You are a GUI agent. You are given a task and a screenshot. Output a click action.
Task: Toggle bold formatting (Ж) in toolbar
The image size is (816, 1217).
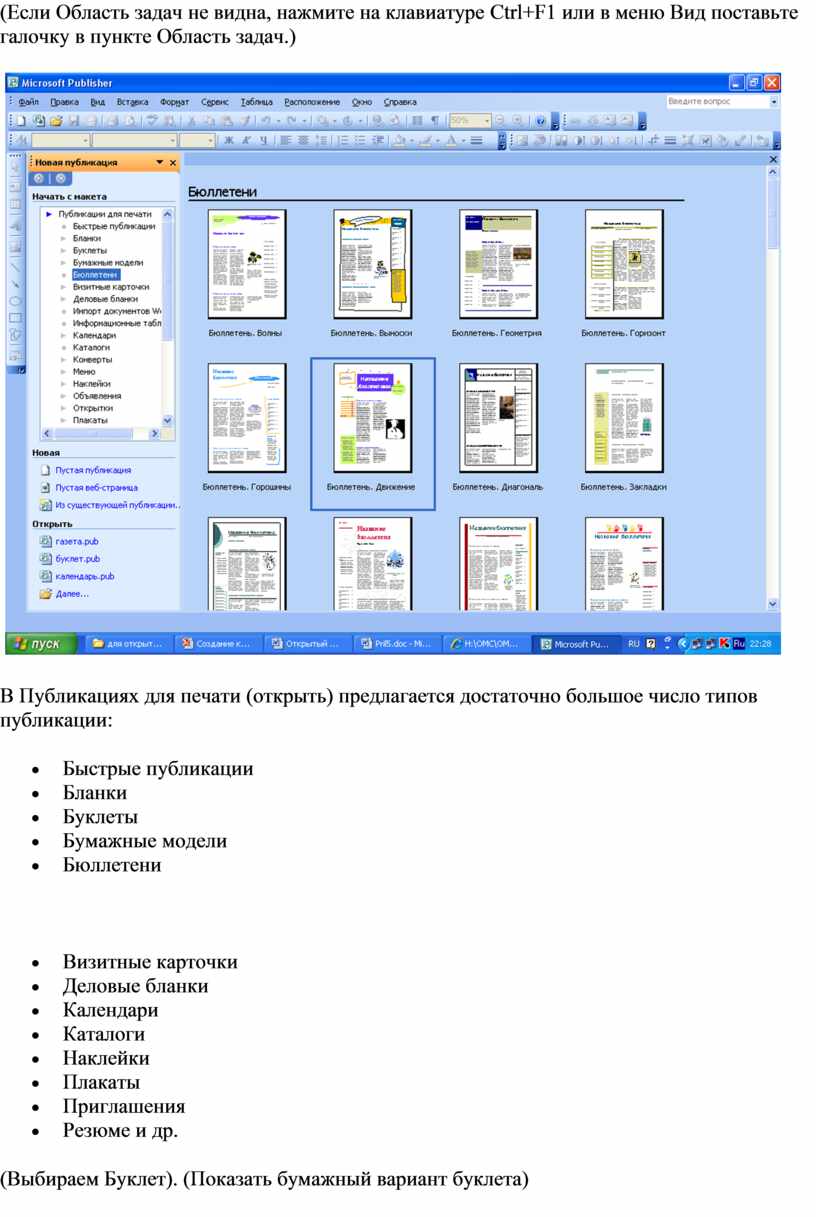229,141
